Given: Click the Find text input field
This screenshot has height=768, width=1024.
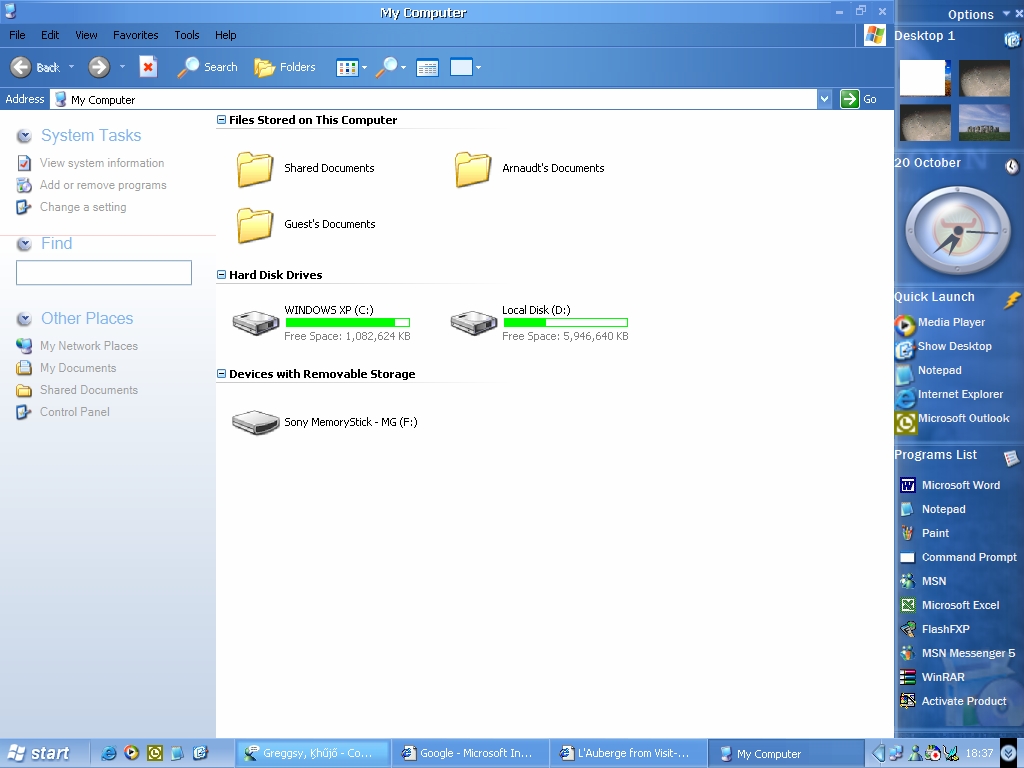Looking at the screenshot, I should [104, 273].
